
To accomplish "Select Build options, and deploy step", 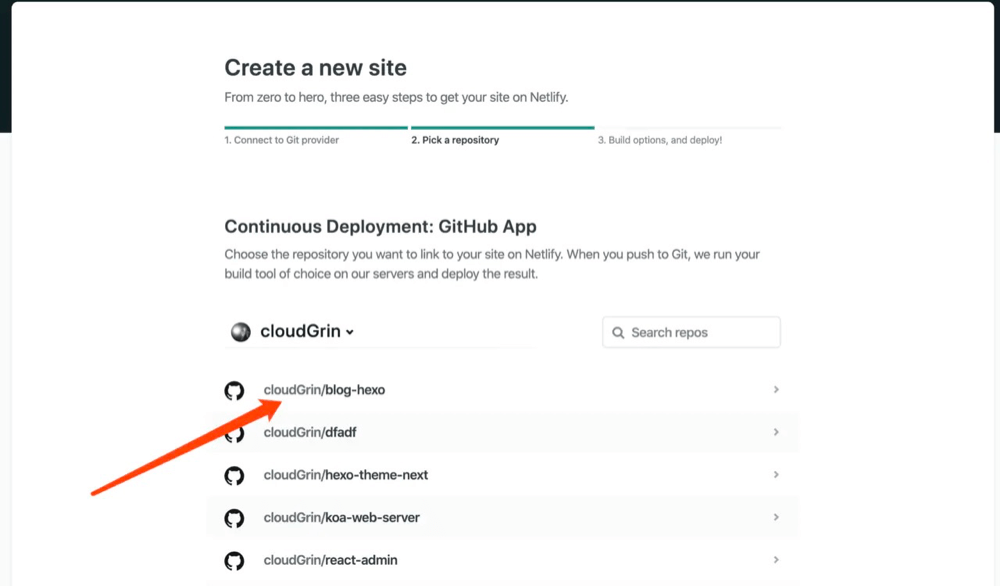I will coord(659,140).
